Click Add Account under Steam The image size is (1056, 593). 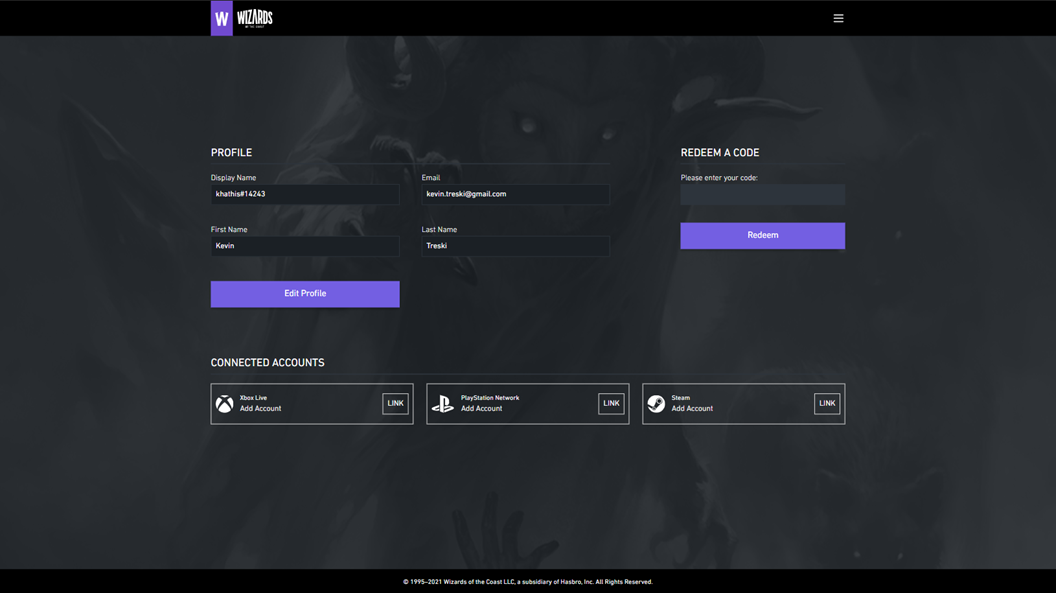pos(692,409)
